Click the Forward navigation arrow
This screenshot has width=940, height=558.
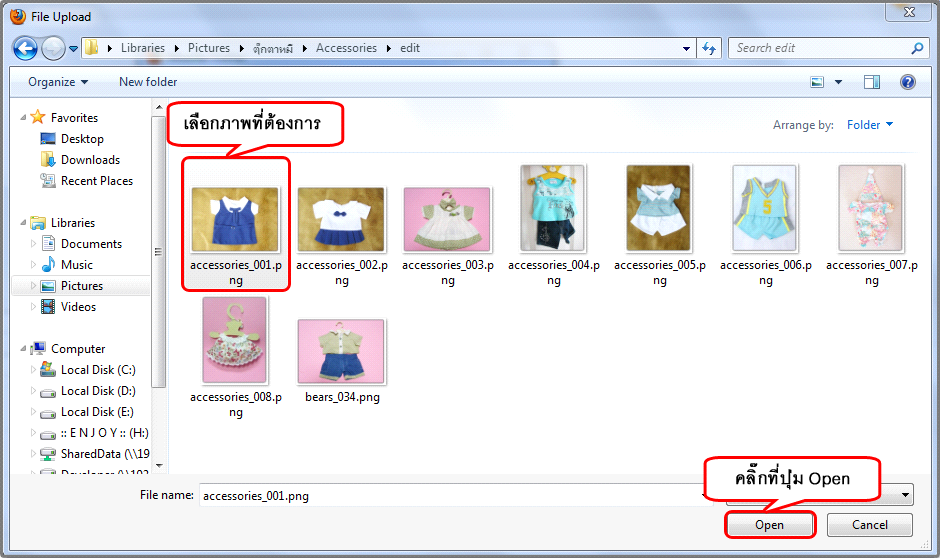click(x=53, y=49)
